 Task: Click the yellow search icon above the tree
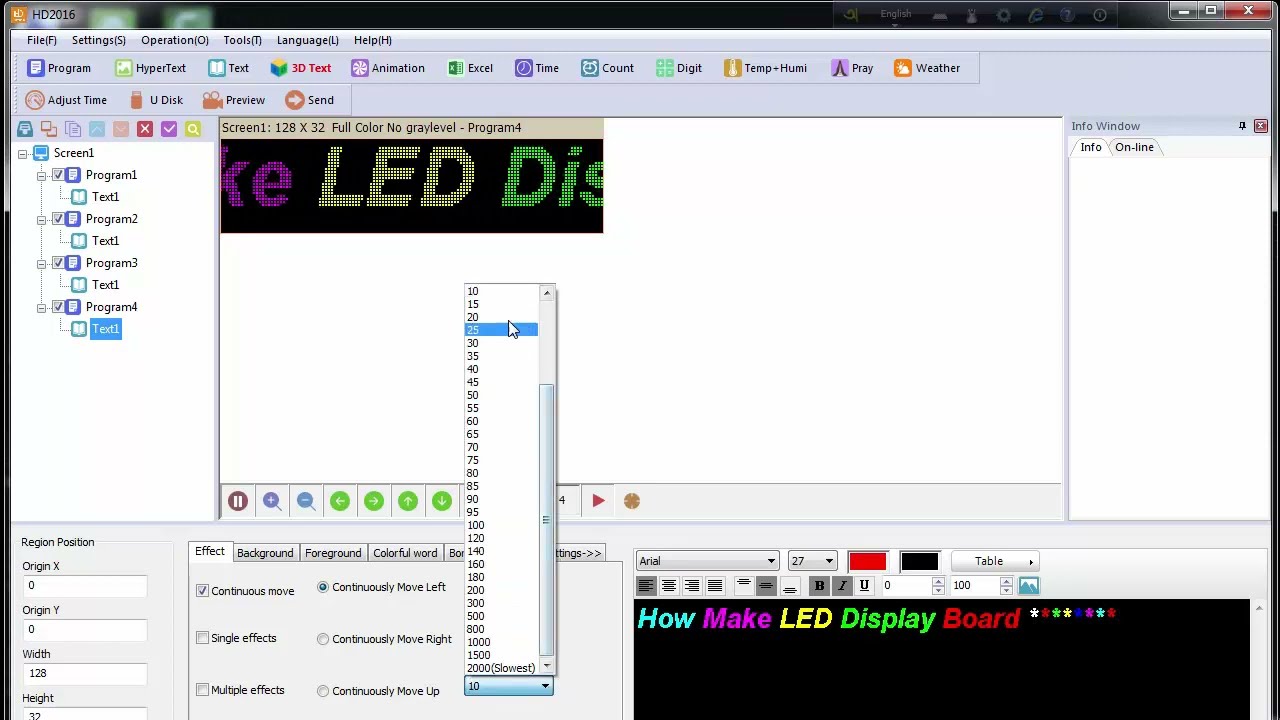pyautogui.click(x=193, y=129)
